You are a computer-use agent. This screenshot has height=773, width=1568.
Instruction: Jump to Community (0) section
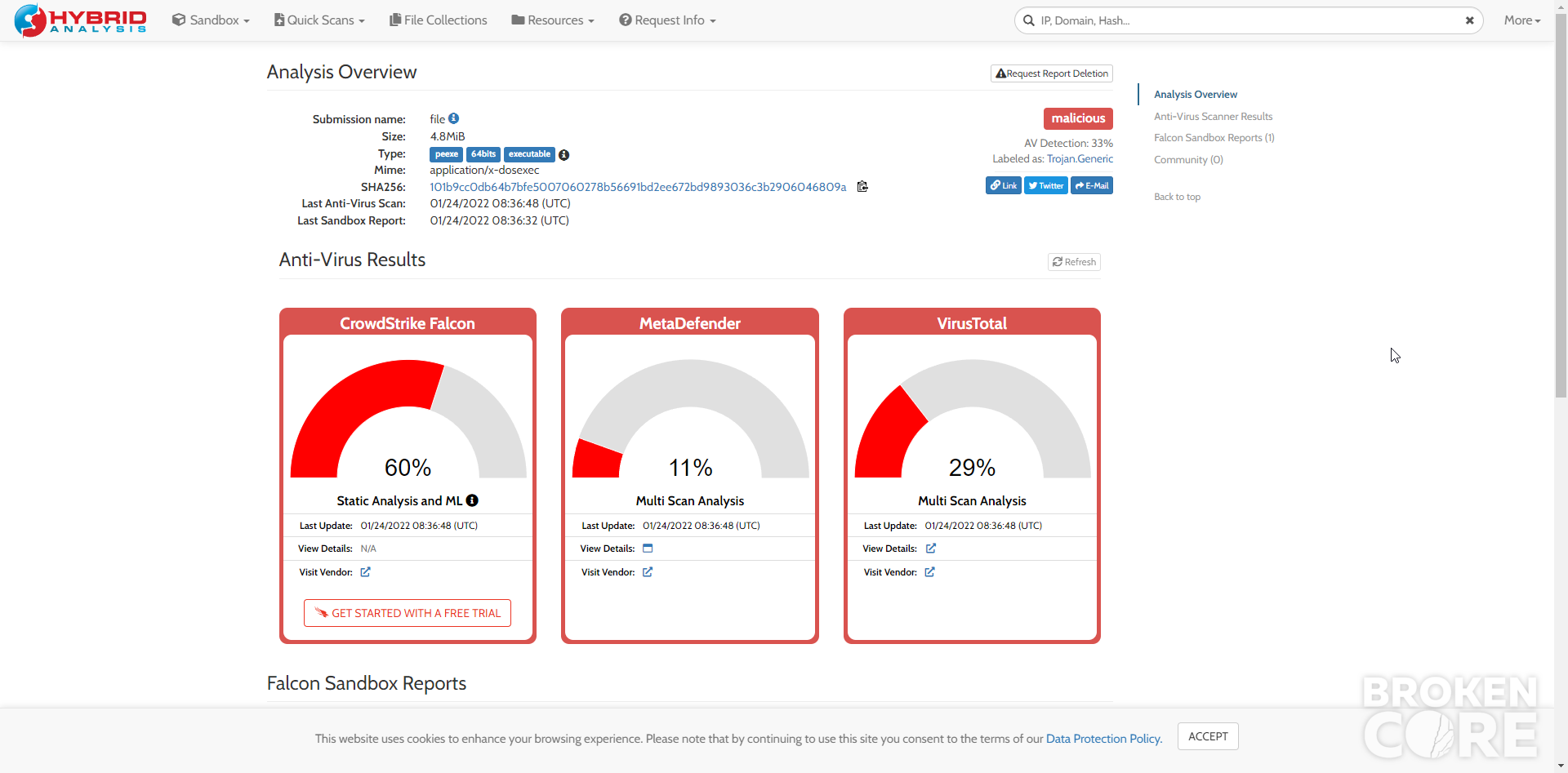[x=1188, y=160]
